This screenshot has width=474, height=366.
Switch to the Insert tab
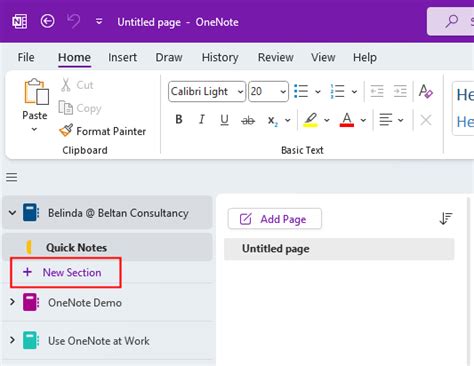coord(122,57)
